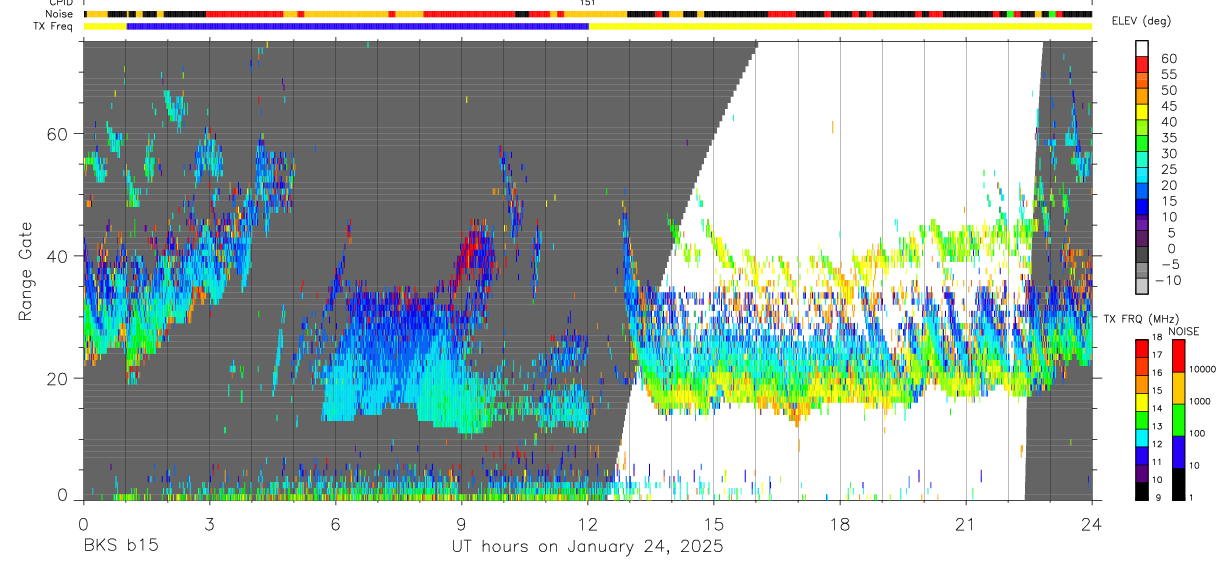The width and height of the screenshot is (1228, 567).
Task: Click the '24' tick label on UT hours axis
Action: point(1092,524)
